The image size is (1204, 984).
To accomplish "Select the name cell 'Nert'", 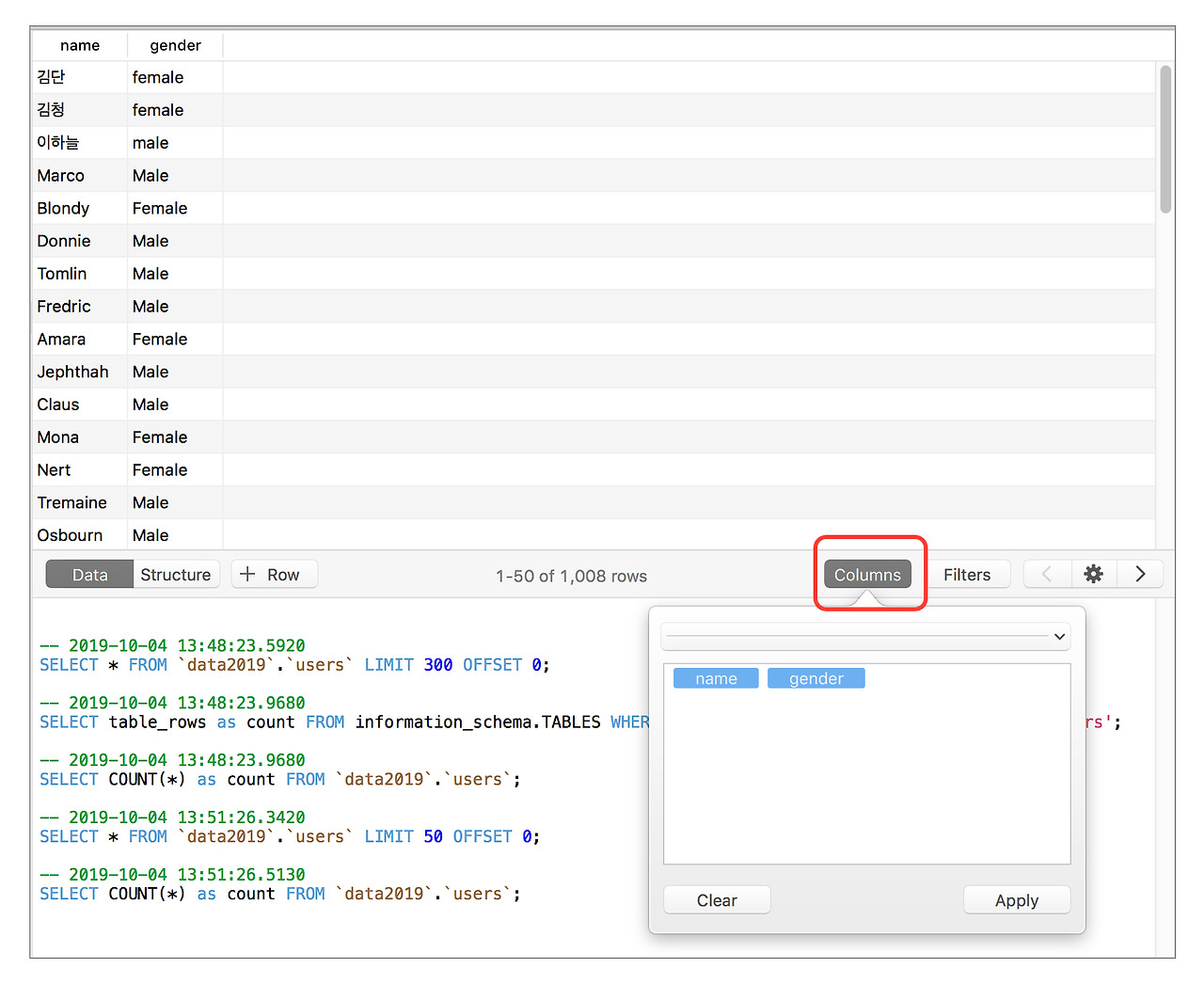I will (80, 469).
